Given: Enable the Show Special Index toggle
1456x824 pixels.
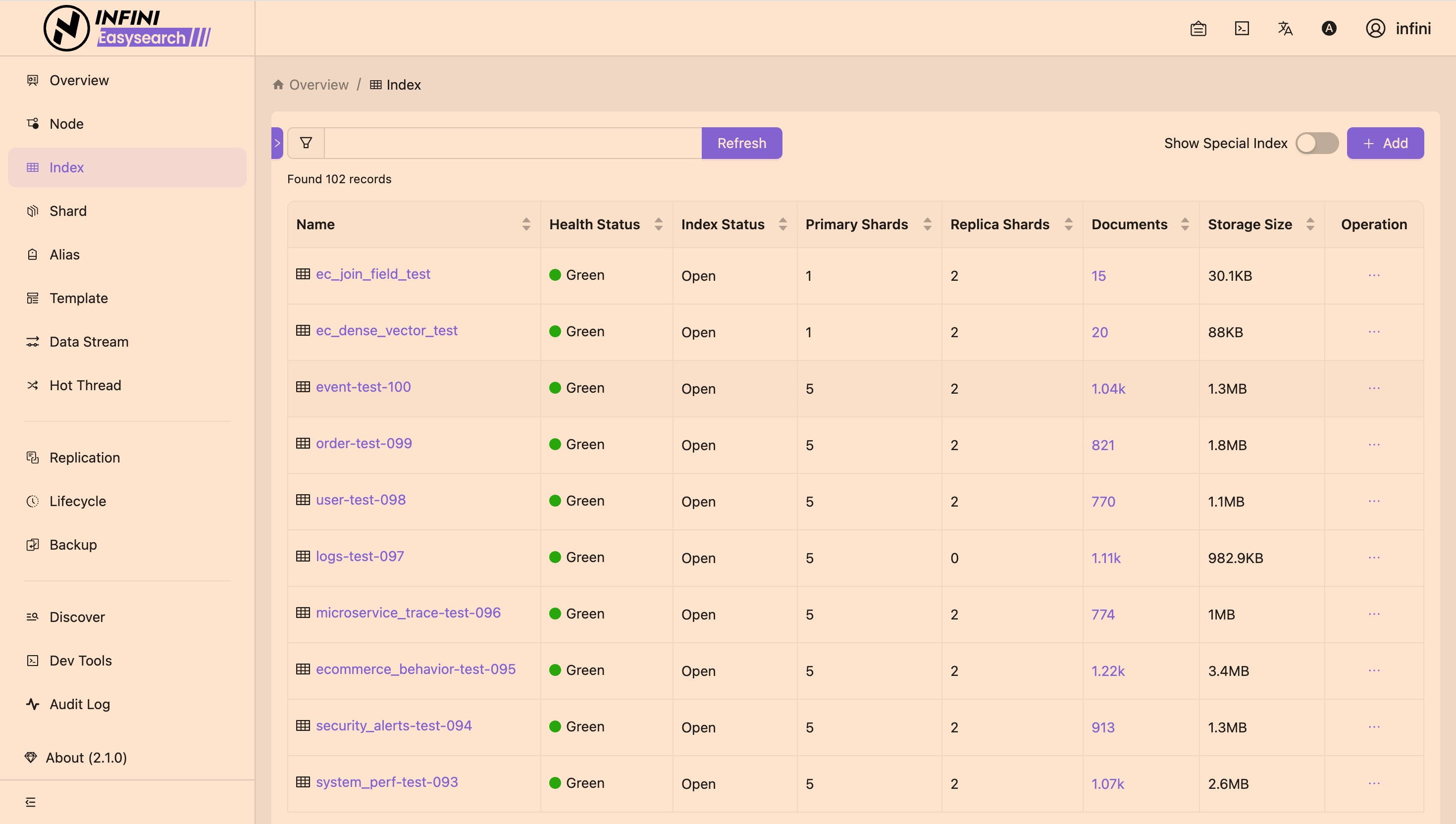Looking at the screenshot, I should pos(1317,143).
